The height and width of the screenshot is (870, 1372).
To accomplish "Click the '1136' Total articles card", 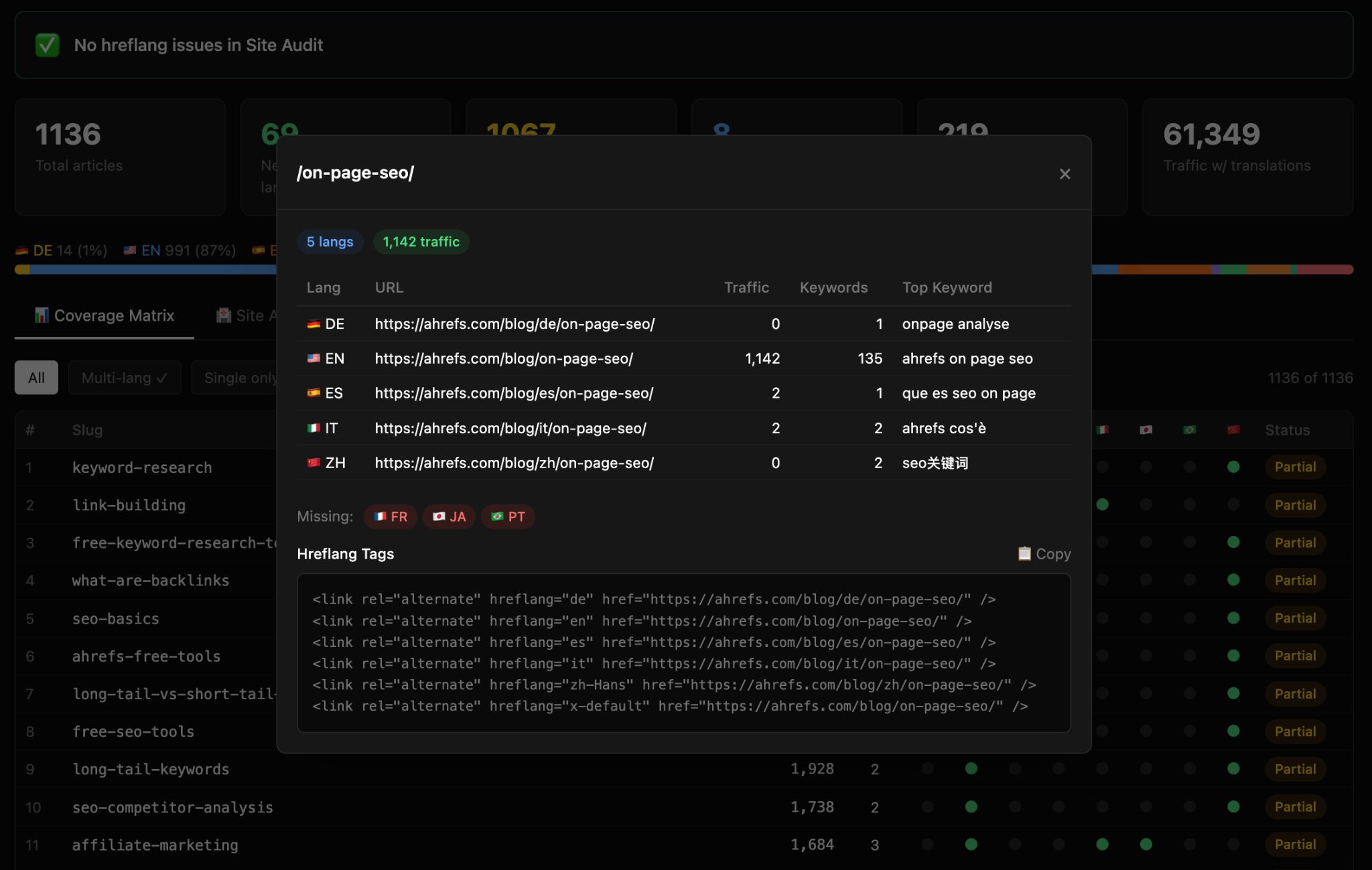I will click(x=120, y=157).
